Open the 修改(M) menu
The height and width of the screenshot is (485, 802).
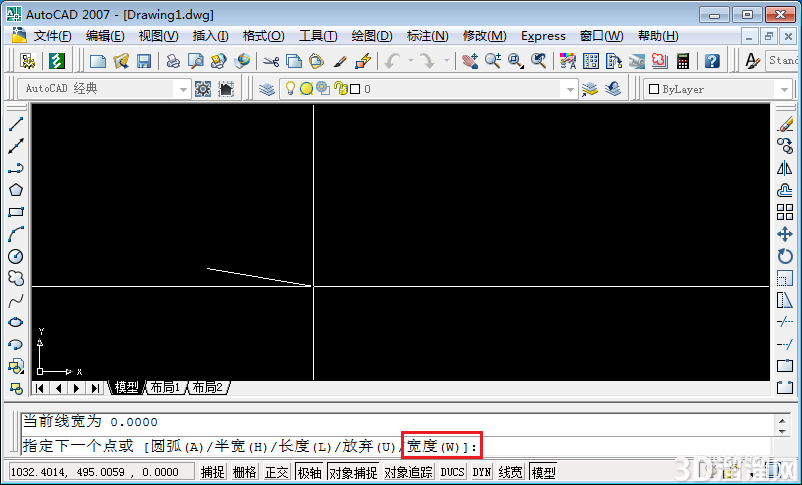[x=484, y=36]
